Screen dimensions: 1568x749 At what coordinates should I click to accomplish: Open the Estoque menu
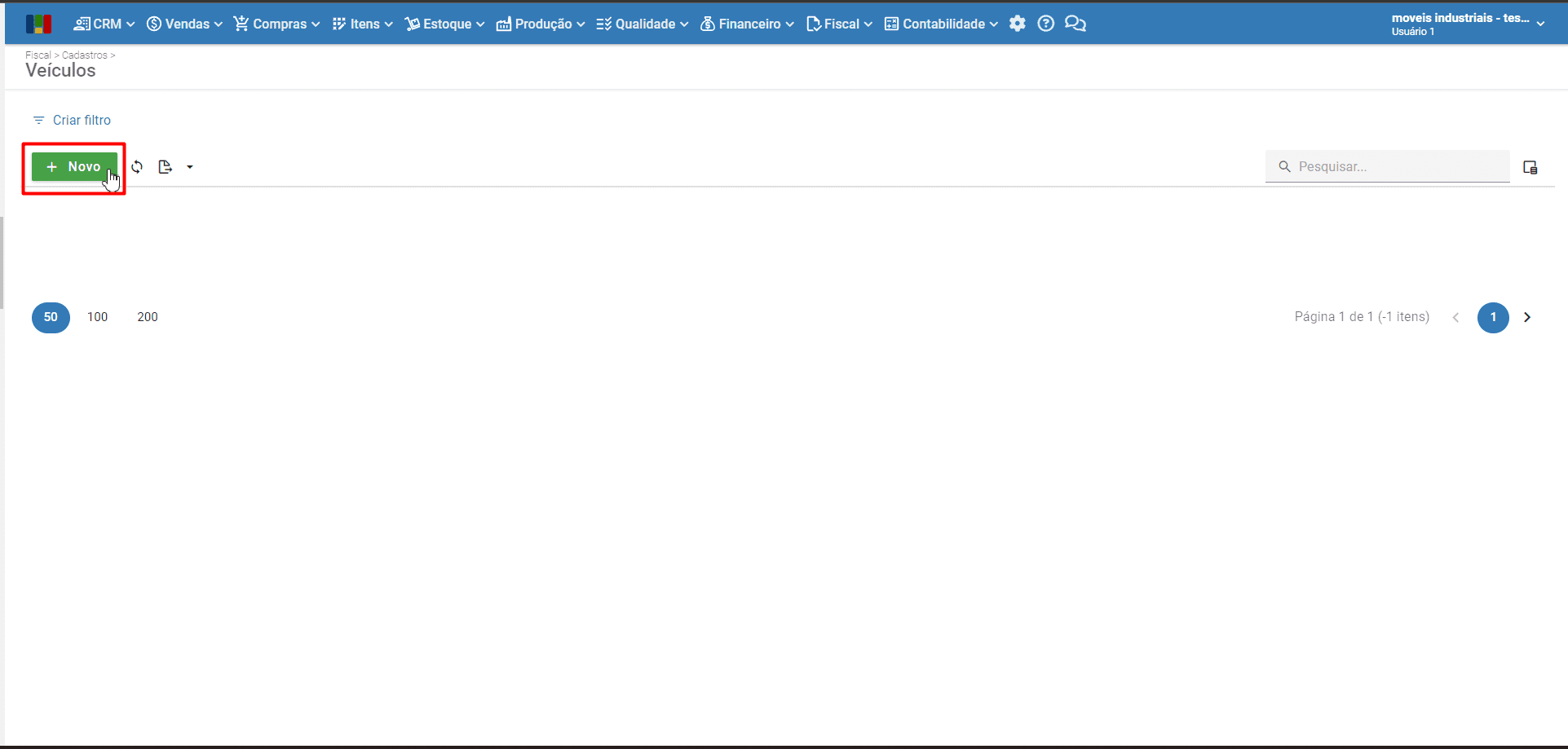point(445,24)
